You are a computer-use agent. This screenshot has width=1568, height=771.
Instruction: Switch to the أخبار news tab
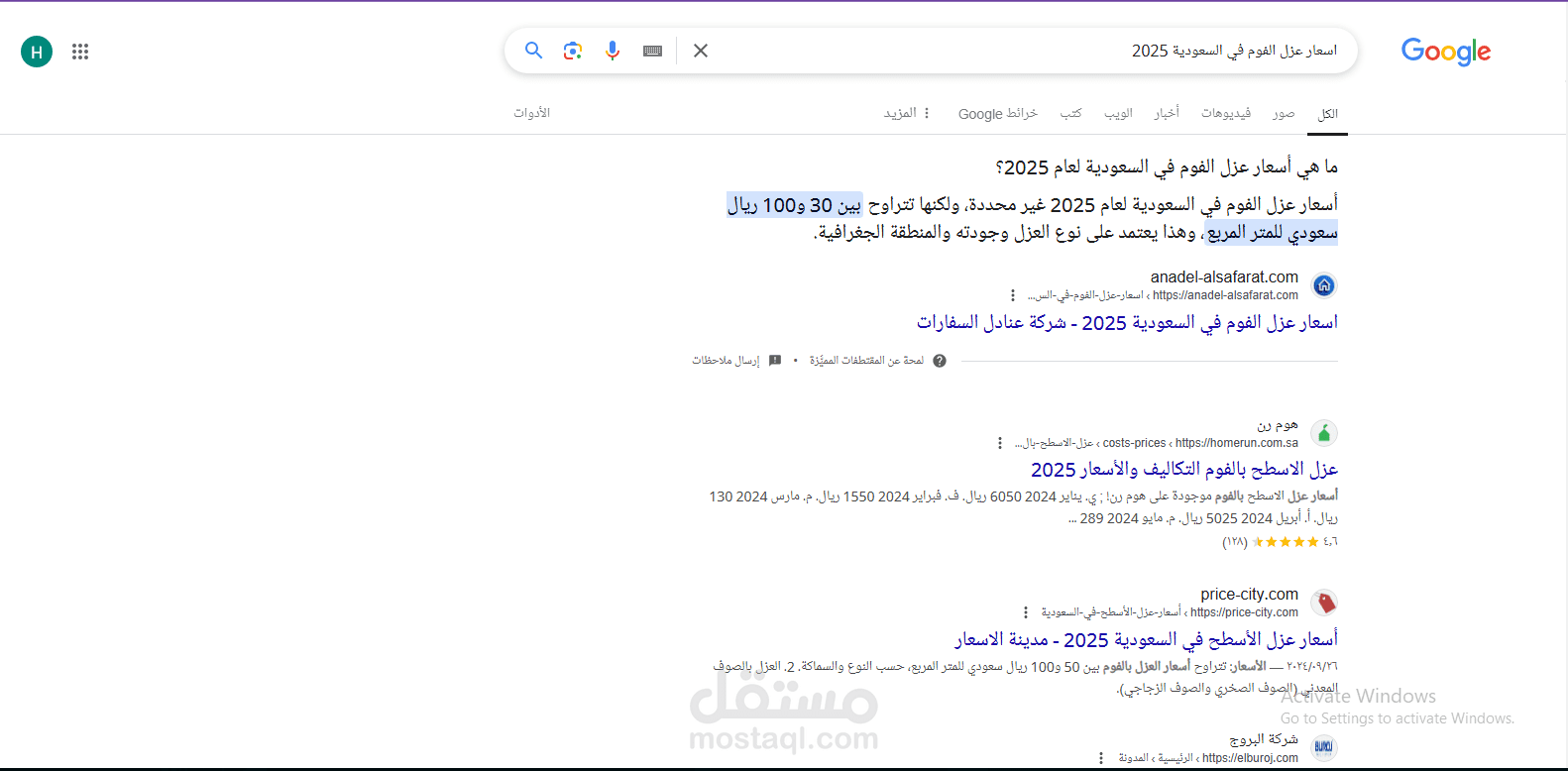pos(1167,114)
